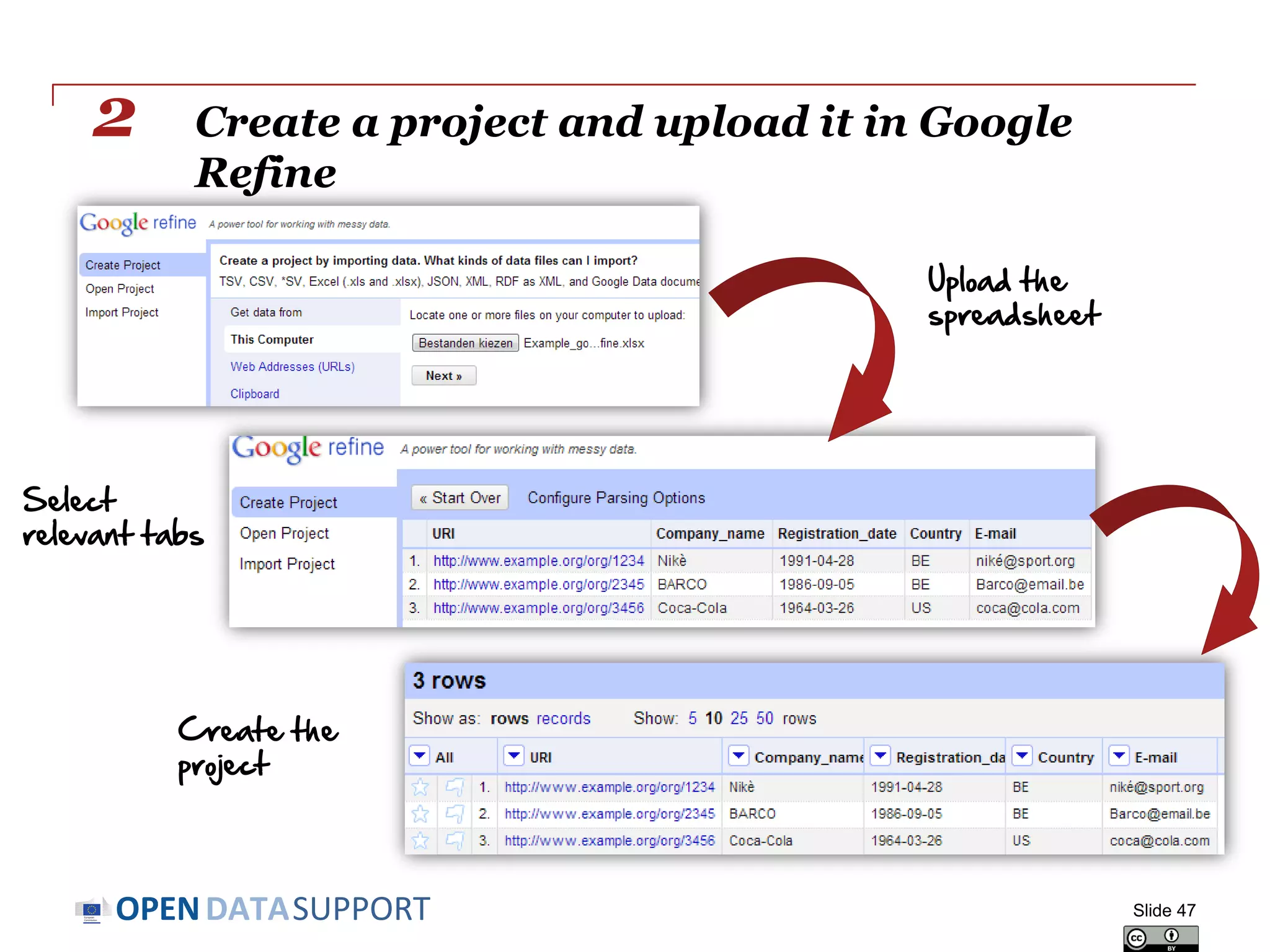Star the row 2 BARCO entry
The image size is (1270, 952).
pos(420,814)
